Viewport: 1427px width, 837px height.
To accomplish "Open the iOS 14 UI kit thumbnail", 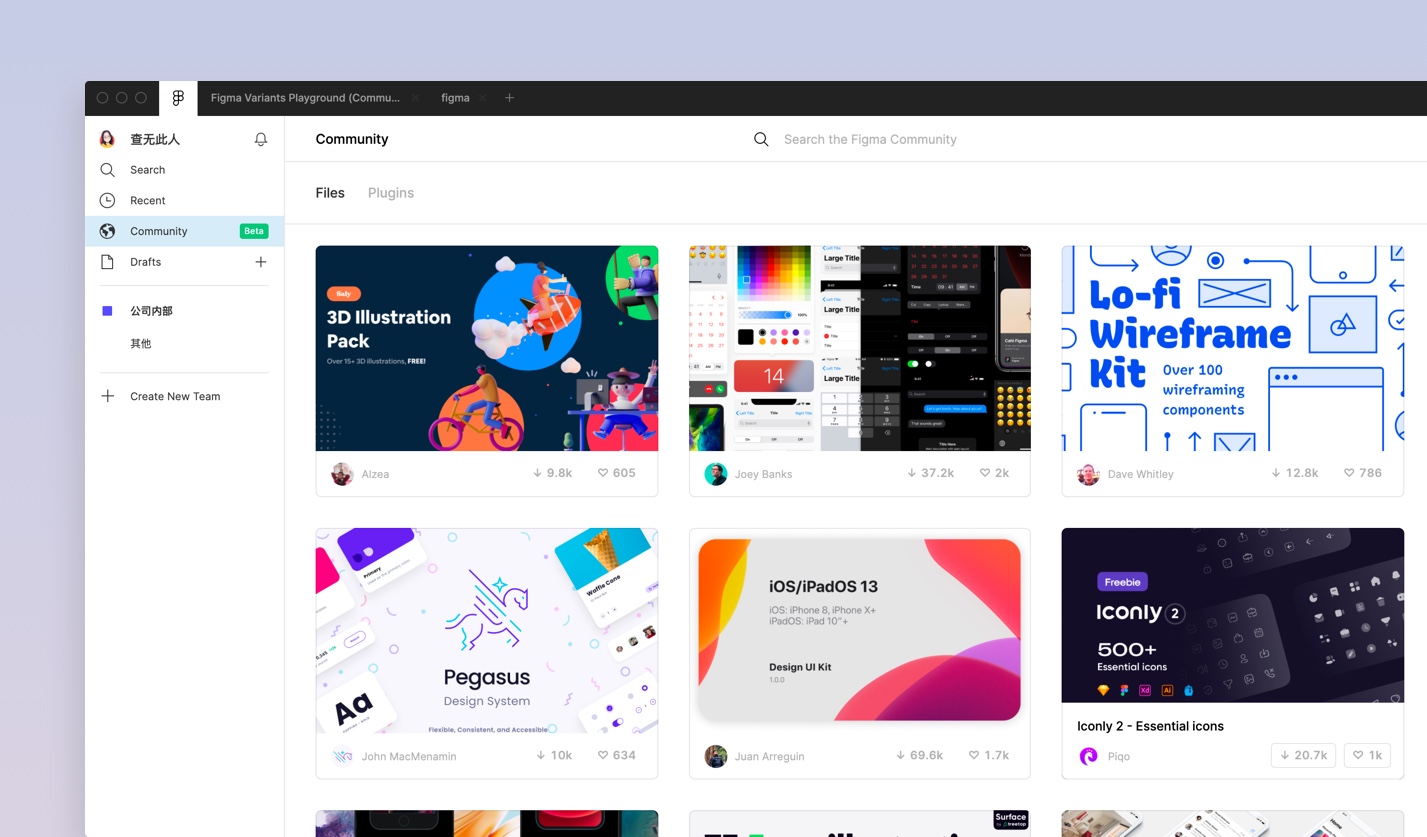I will [x=860, y=348].
